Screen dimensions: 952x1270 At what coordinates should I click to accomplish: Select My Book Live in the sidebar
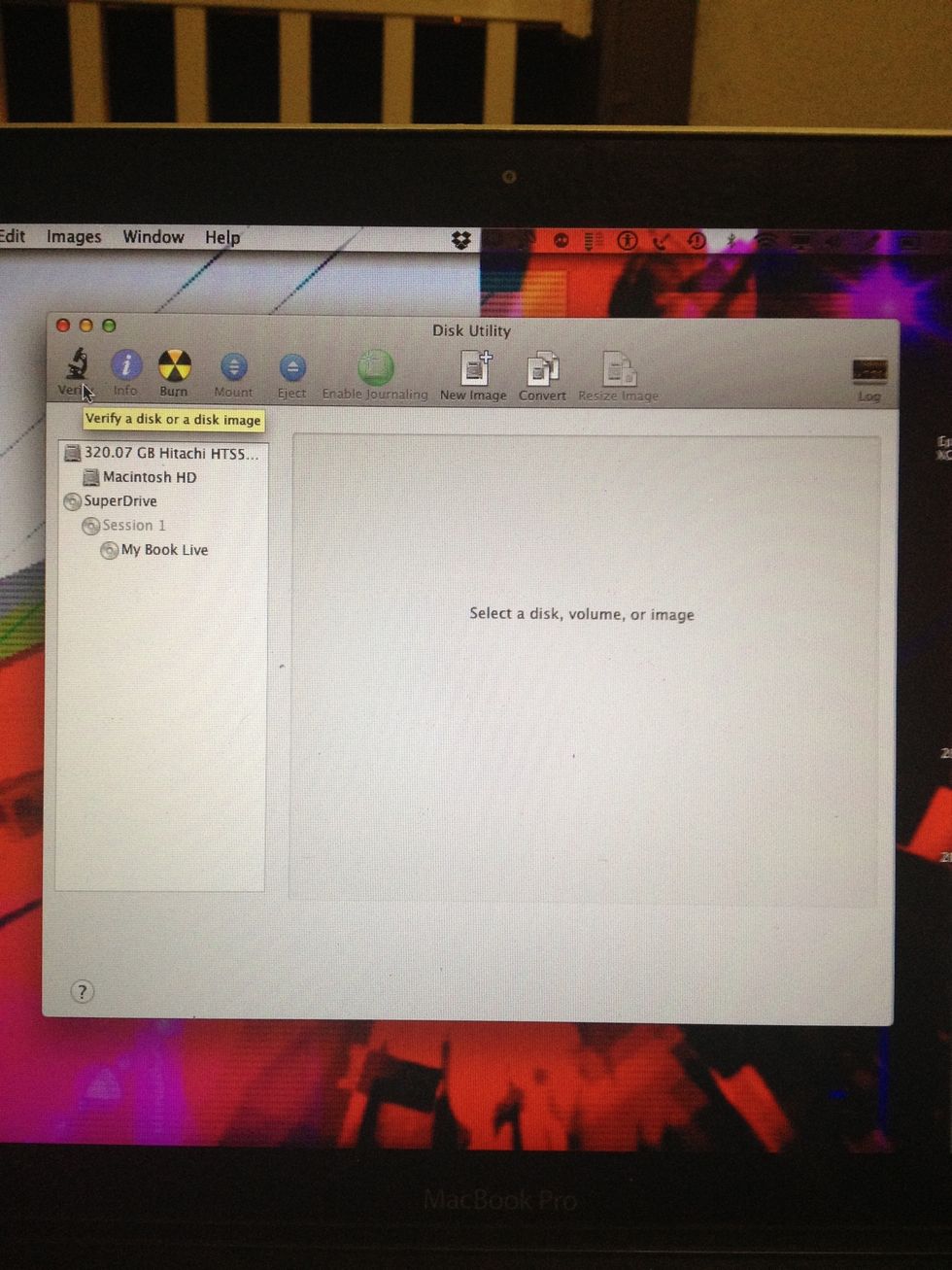coord(154,550)
